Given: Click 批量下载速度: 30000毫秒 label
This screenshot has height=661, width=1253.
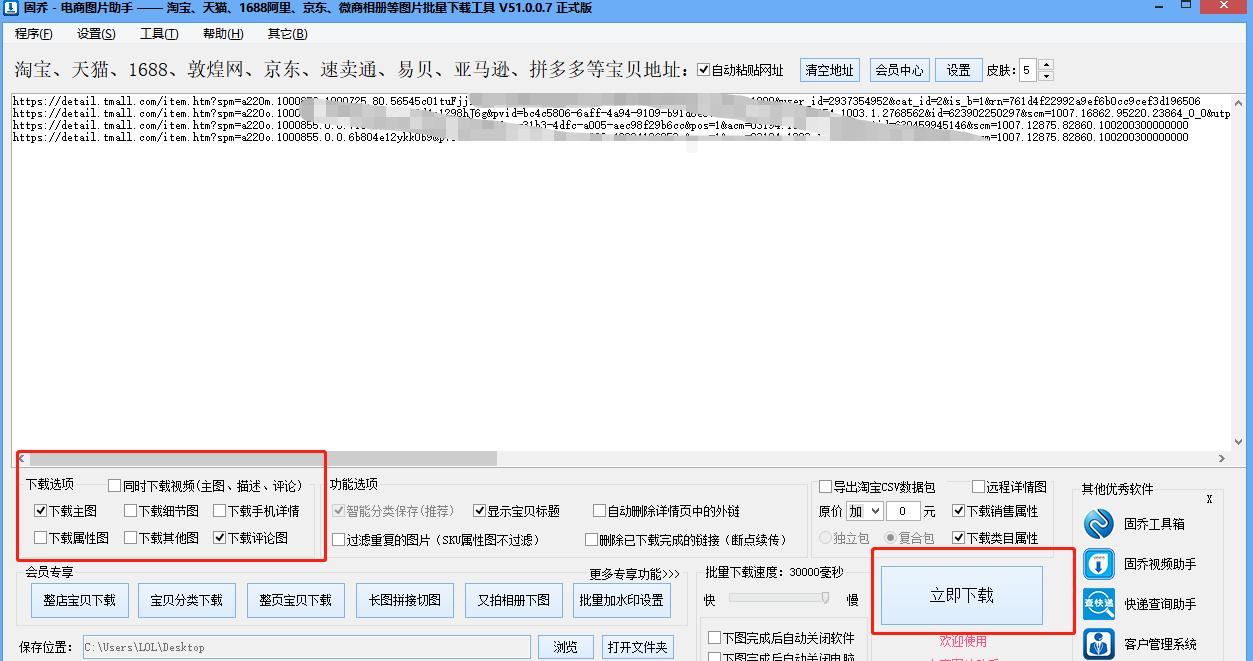Looking at the screenshot, I should [x=774, y=573].
